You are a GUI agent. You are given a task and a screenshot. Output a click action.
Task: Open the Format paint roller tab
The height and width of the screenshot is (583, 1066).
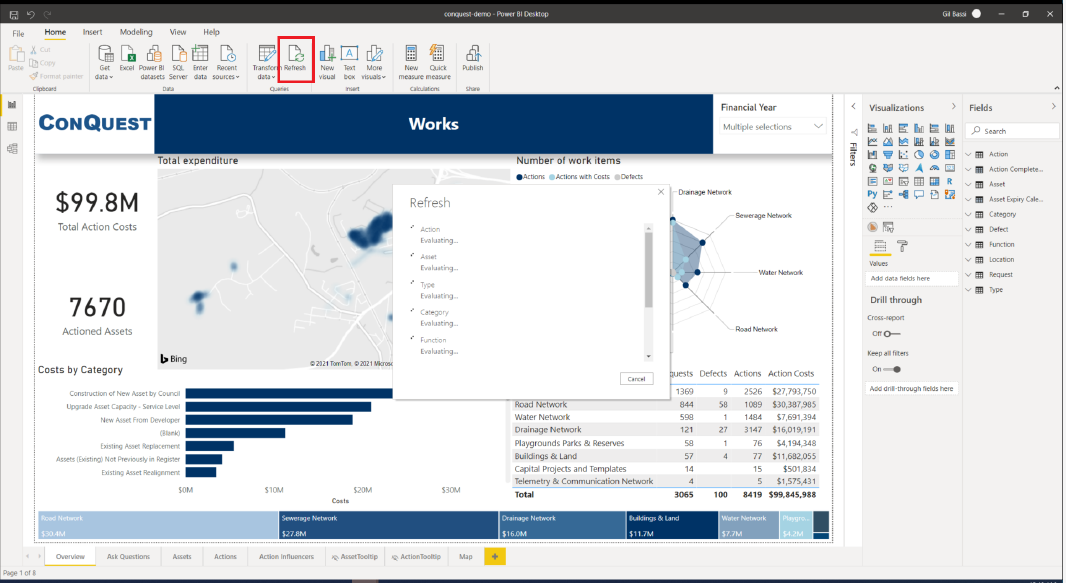point(902,246)
